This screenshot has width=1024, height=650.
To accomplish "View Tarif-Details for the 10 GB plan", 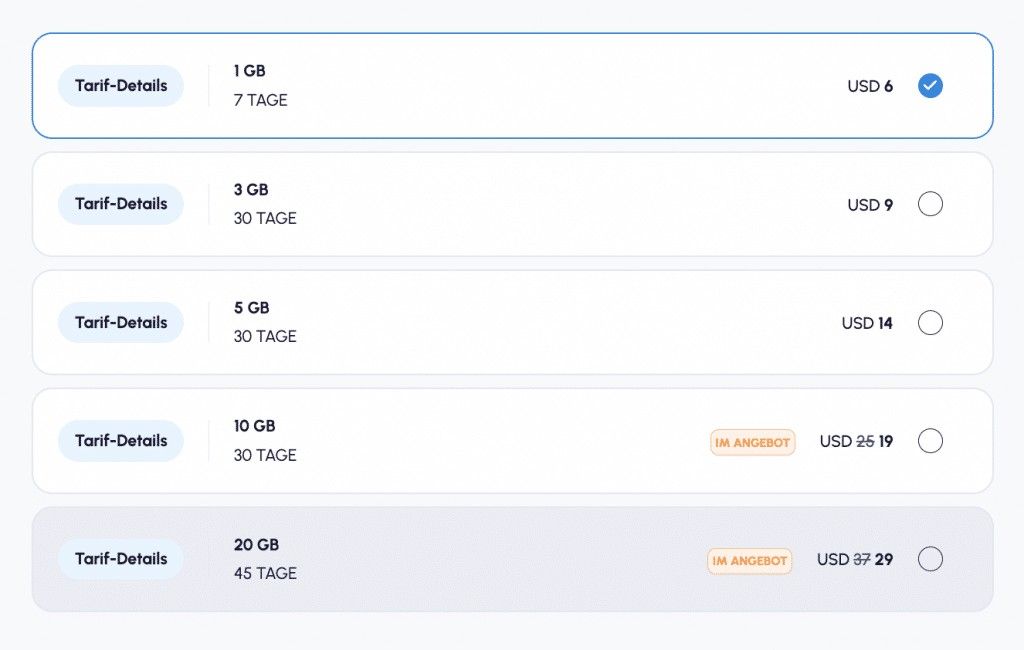I will (121, 441).
